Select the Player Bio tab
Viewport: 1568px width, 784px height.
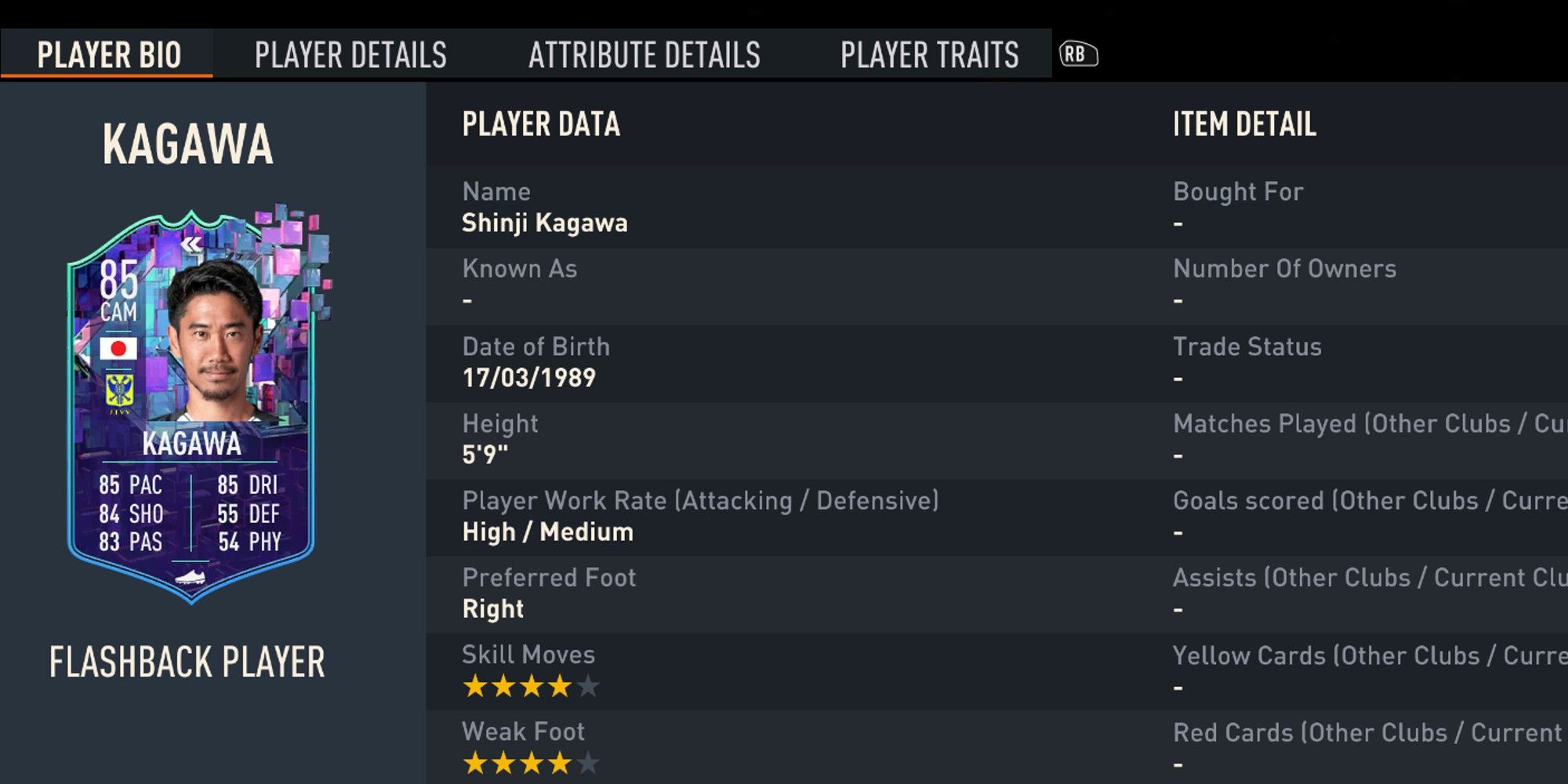[109, 55]
